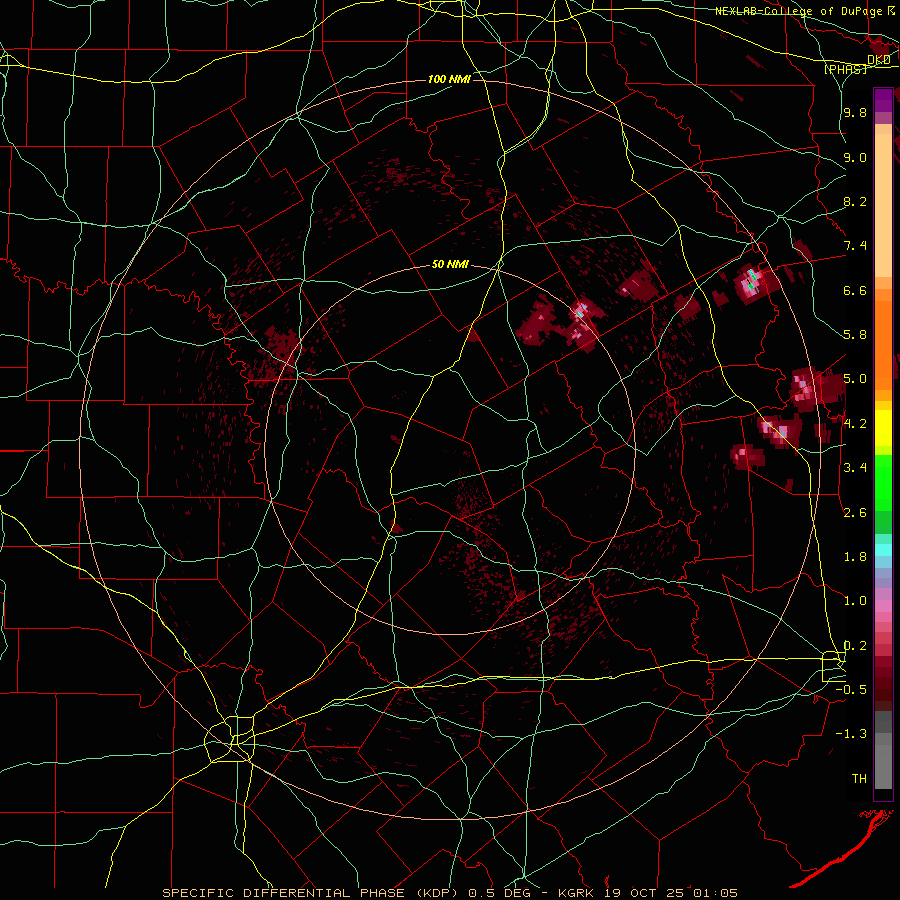
Task: Click the 100 NMI range ring label
Action: [449, 79]
